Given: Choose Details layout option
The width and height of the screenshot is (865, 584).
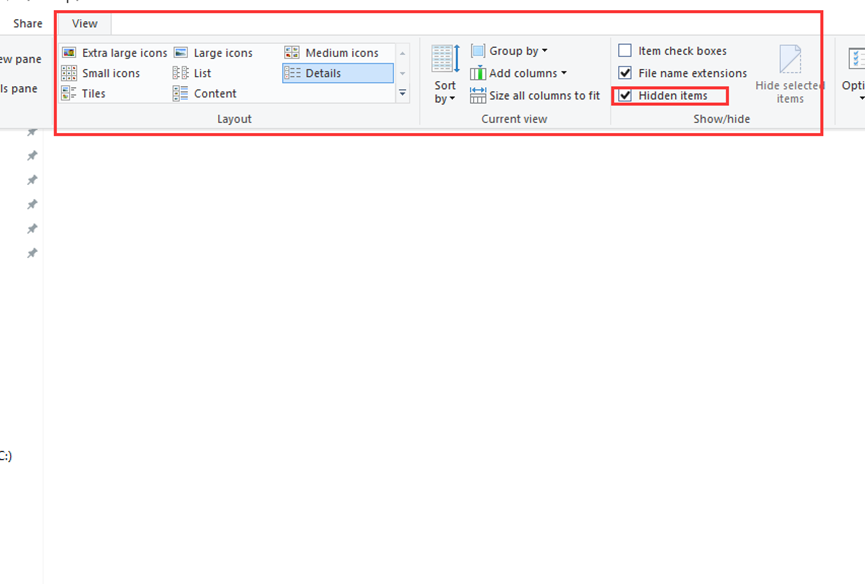Looking at the screenshot, I should [x=338, y=73].
